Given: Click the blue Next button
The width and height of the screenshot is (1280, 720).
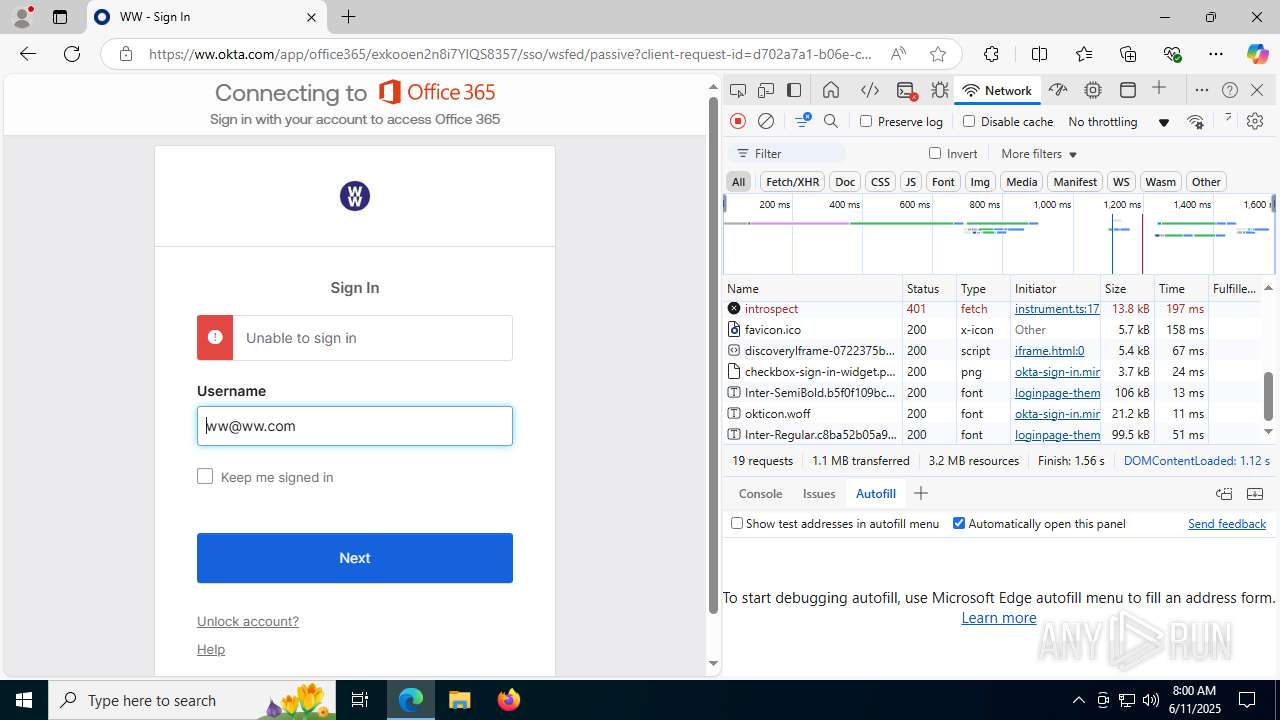Looking at the screenshot, I should [x=355, y=558].
